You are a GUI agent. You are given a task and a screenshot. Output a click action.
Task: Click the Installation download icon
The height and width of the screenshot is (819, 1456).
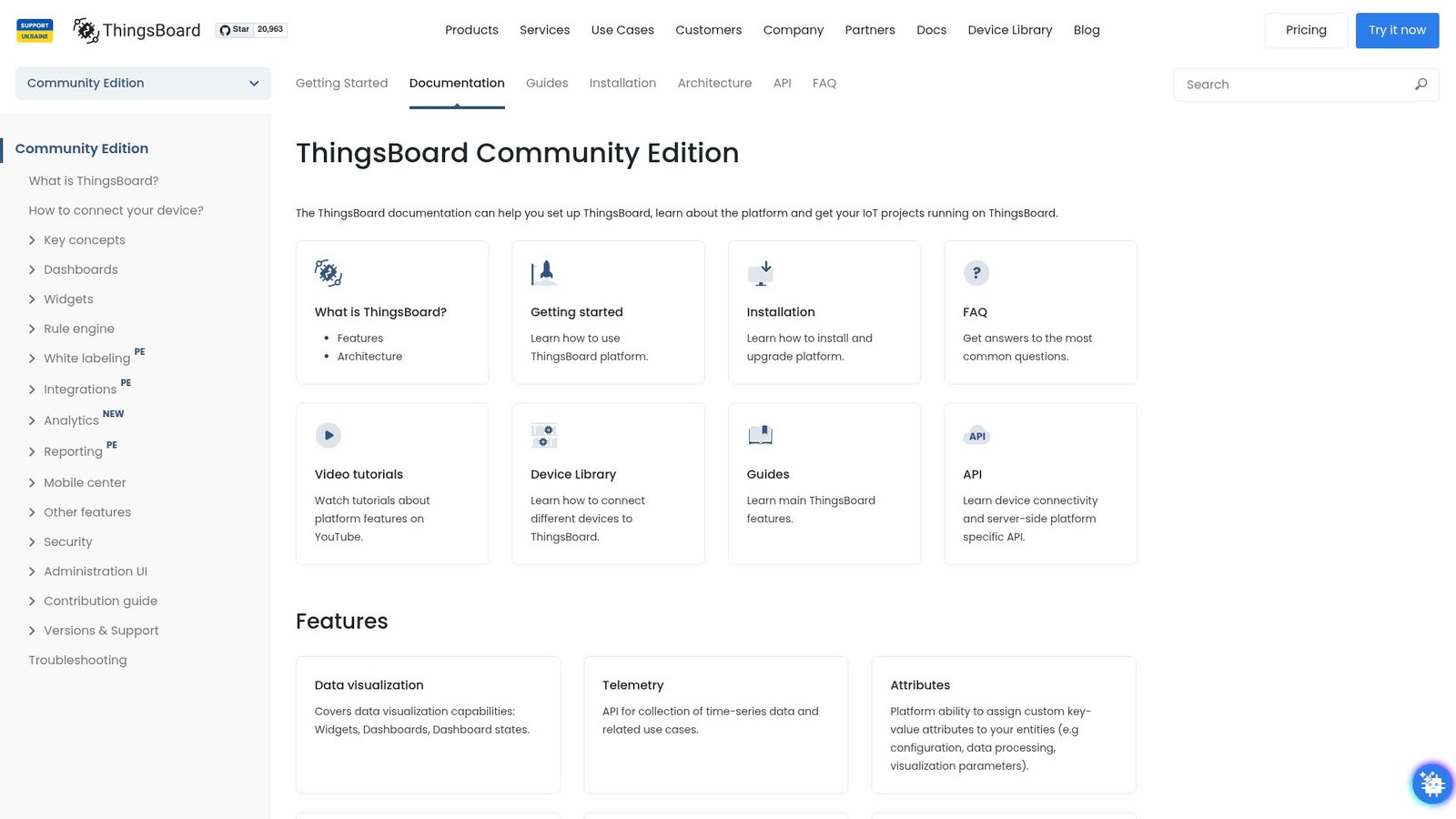pyautogui.click(x=760, y=271)
